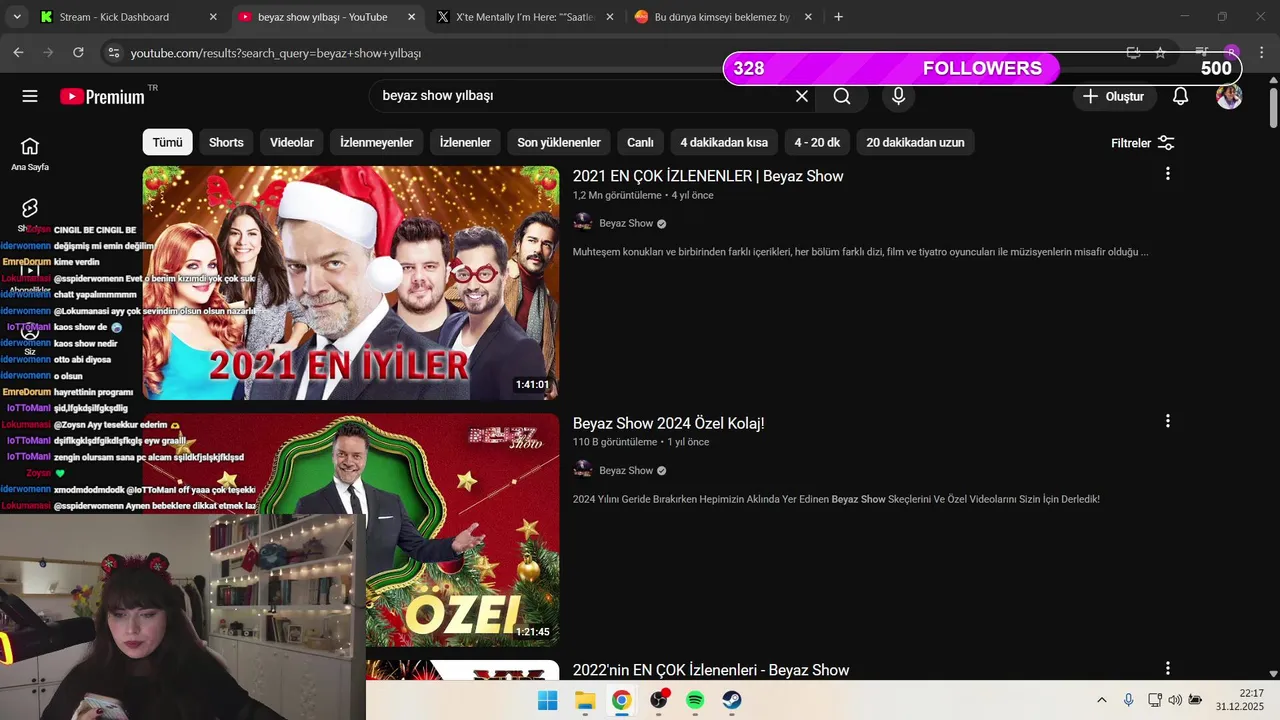
Task: Open YouTube notifications bell
Action: click(1180, 96)
